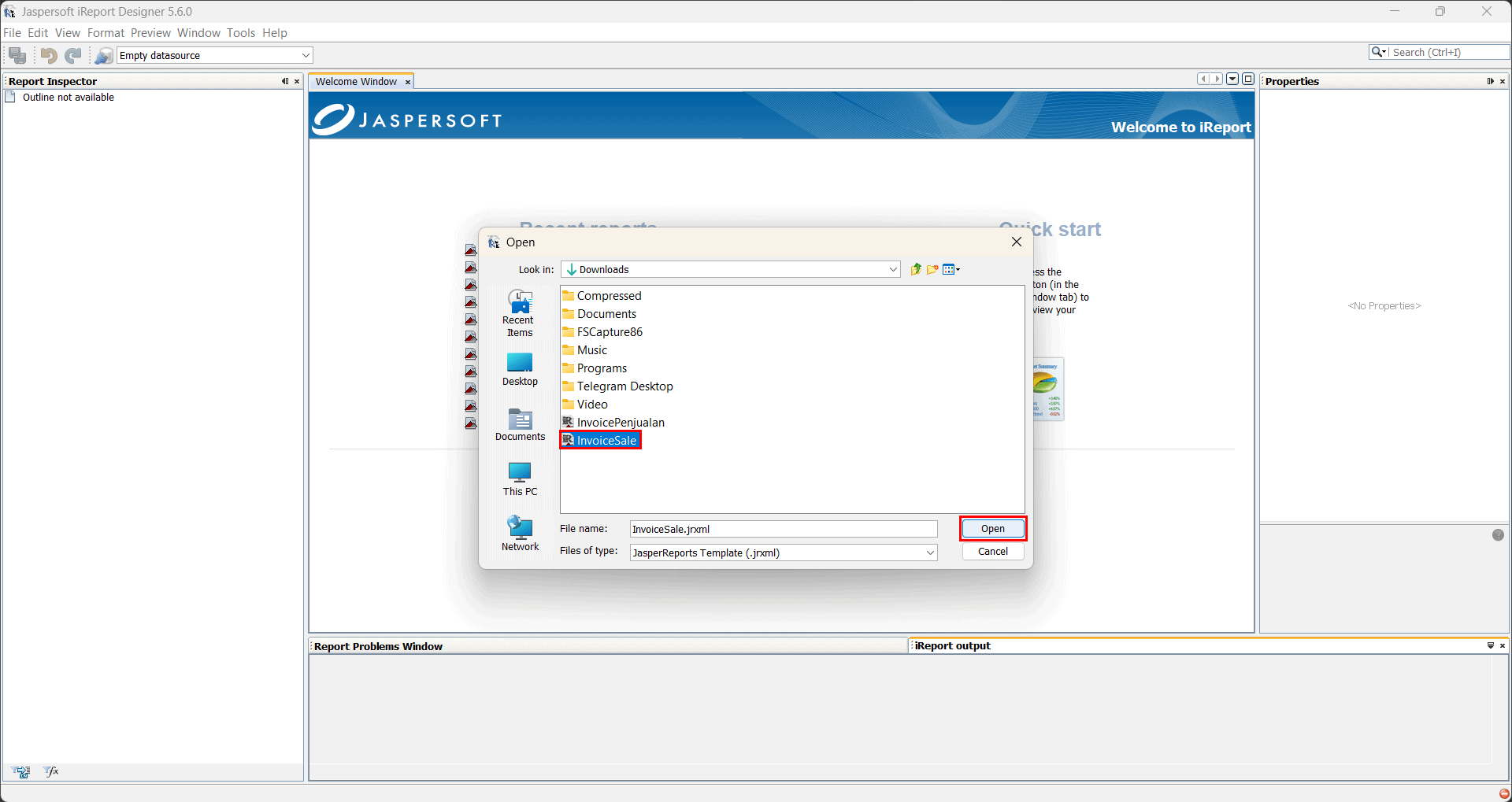Click the Cancel button
Image resolution: width=1512 pixels, height=802 pixels.
(993, 552)
